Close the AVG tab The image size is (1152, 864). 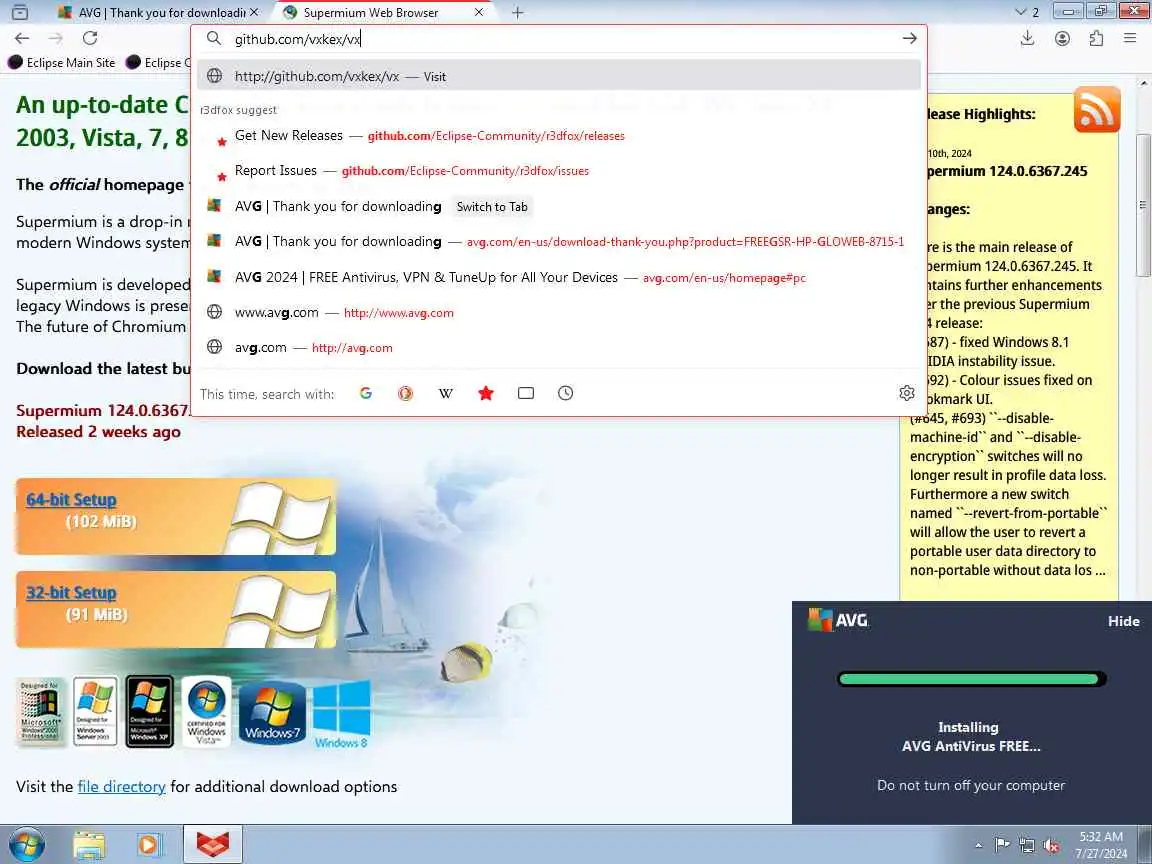tap(254, 12)
